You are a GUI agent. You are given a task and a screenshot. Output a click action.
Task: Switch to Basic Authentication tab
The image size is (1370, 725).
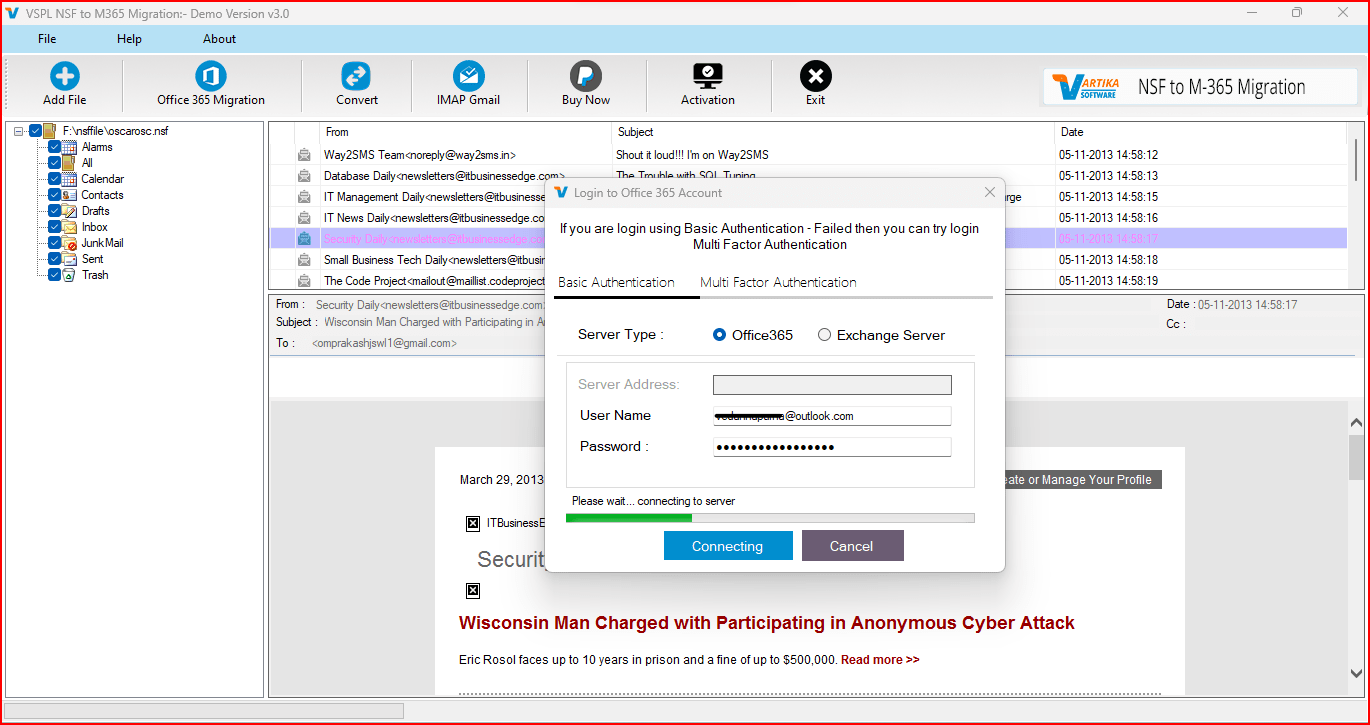click(x=616, y=282)
